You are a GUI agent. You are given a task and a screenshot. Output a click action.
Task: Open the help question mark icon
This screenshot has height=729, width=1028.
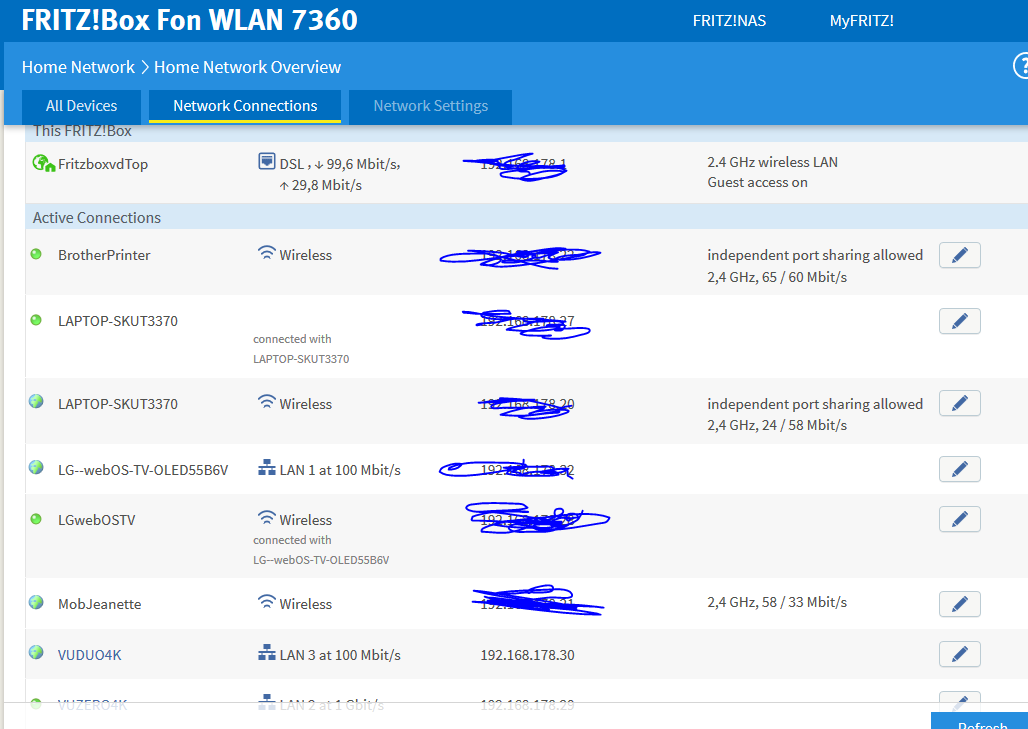[1021, 66]
